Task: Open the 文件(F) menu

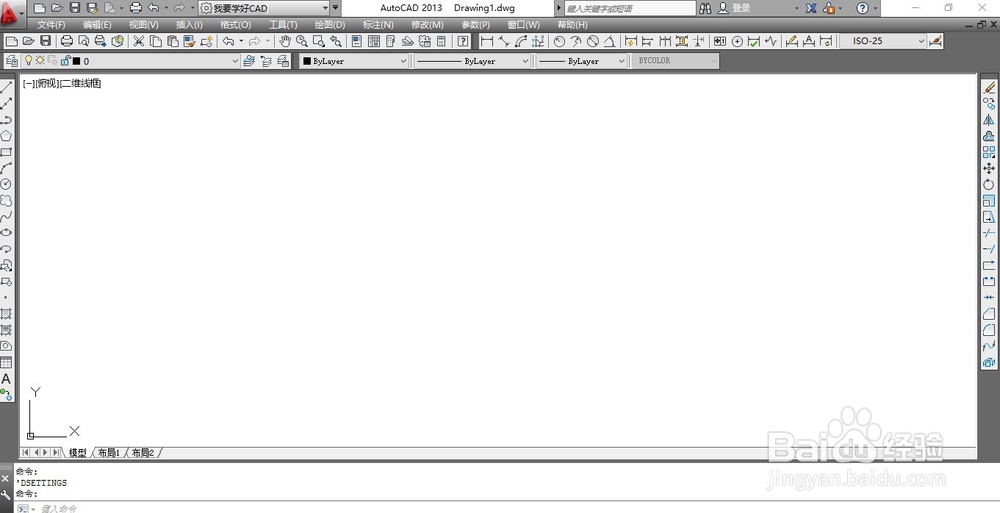Action: pyautogui.click(x=51, y=25)
